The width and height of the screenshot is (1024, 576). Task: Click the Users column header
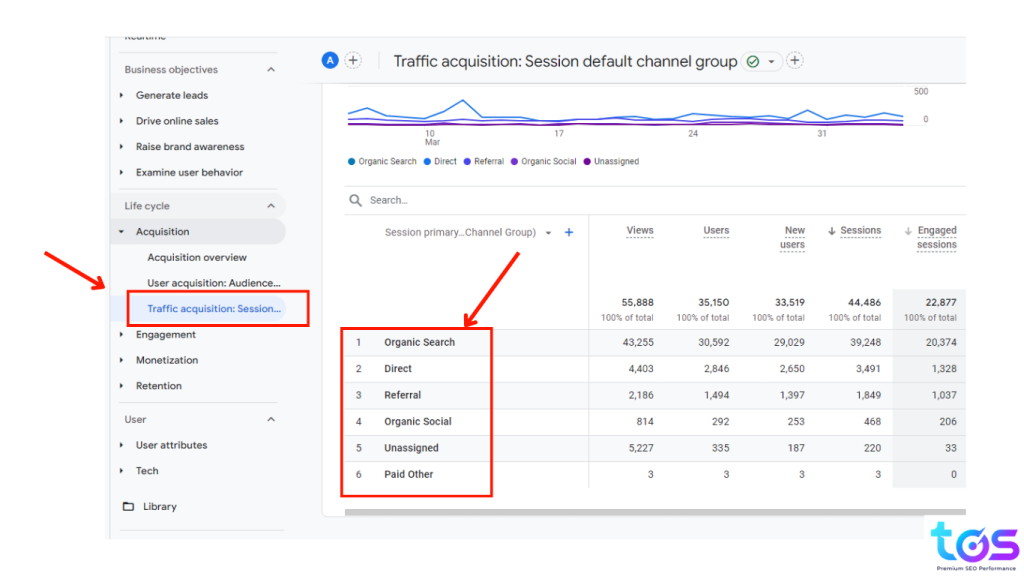[x=716, y=230]
